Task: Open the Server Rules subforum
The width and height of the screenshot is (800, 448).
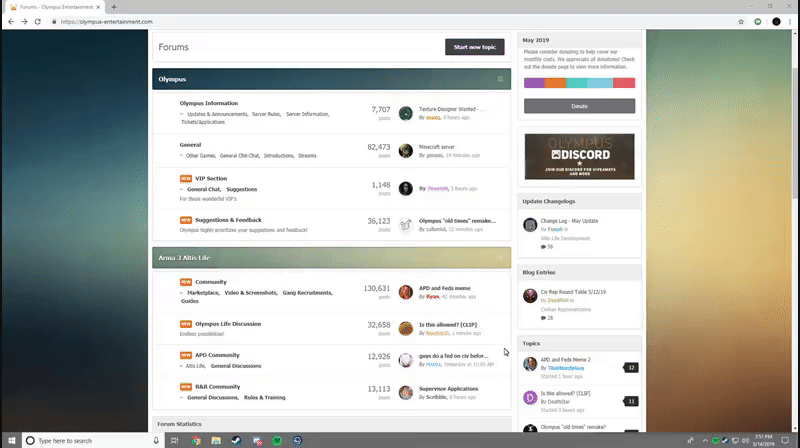Action: pos(266,114)
